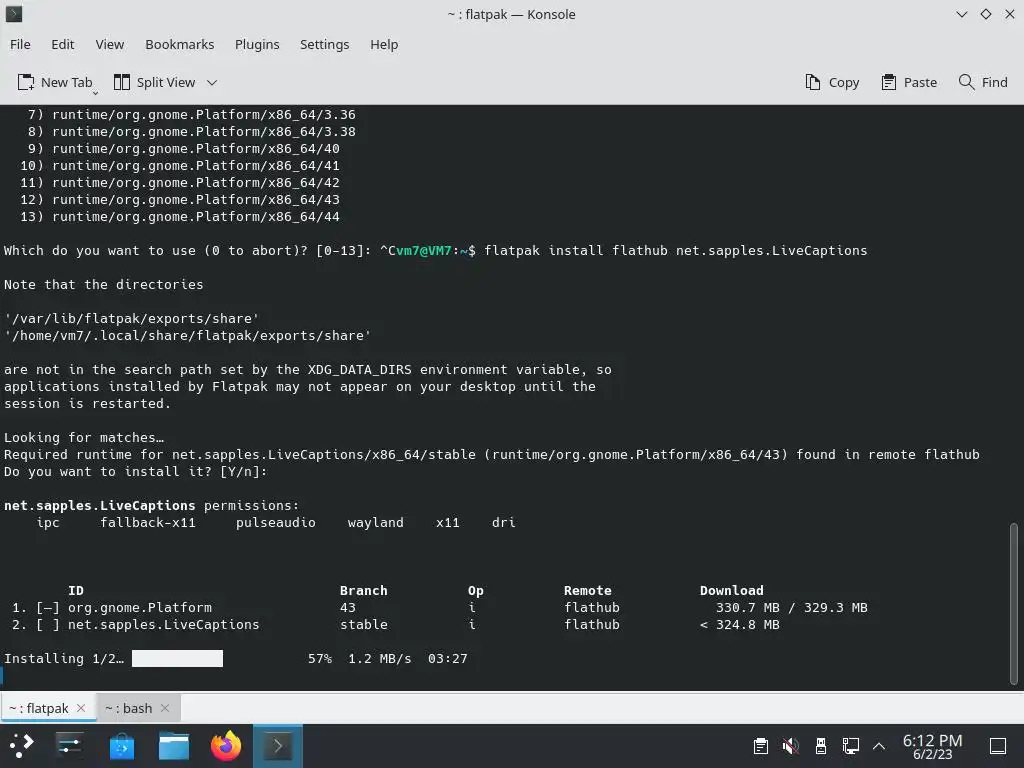This screenshot has height=768, width=1024.
Task: Click the 'org.gnome.Platform' row in the install table
Action: tap(440, 607)
